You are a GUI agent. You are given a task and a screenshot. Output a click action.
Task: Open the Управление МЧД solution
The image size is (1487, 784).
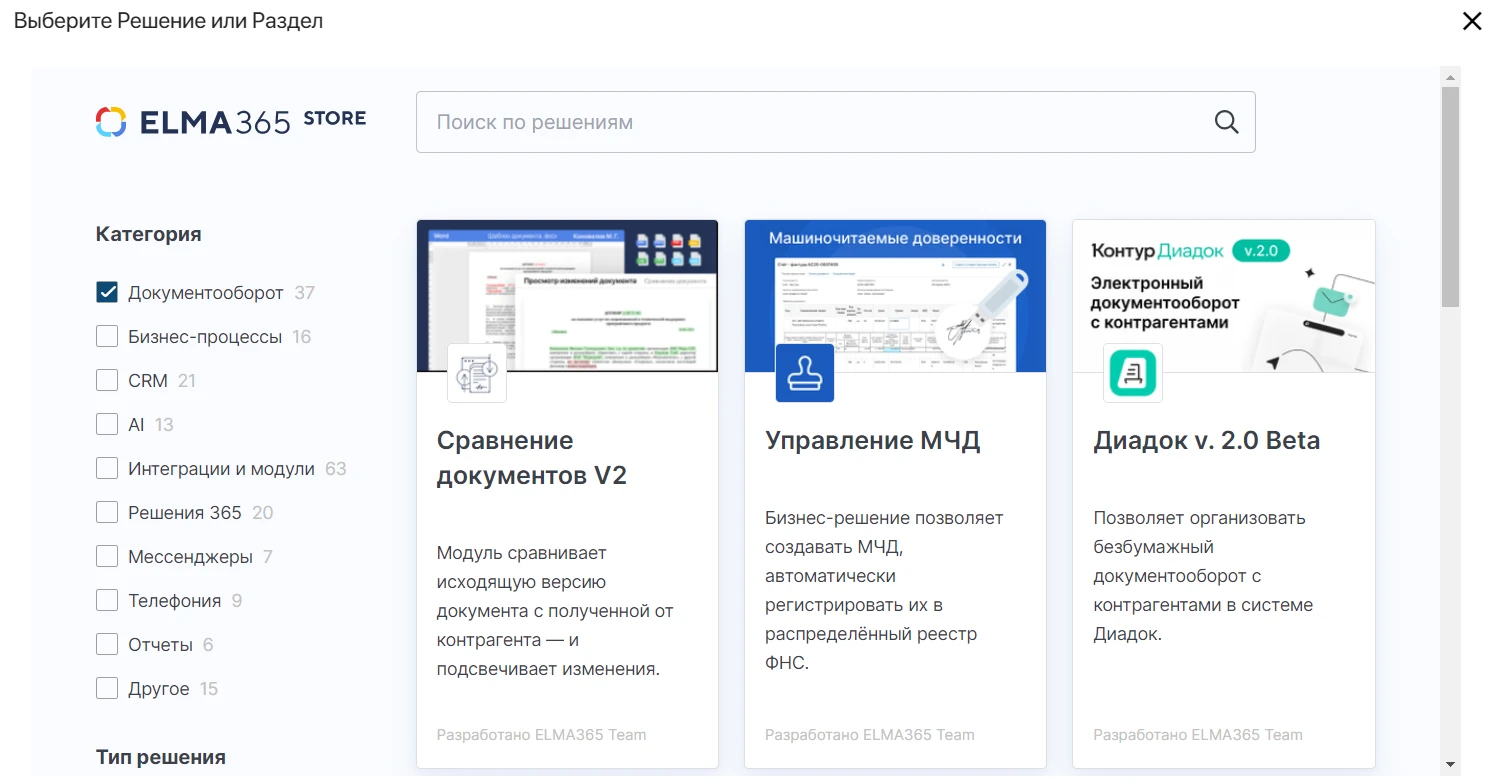point(873,439)
